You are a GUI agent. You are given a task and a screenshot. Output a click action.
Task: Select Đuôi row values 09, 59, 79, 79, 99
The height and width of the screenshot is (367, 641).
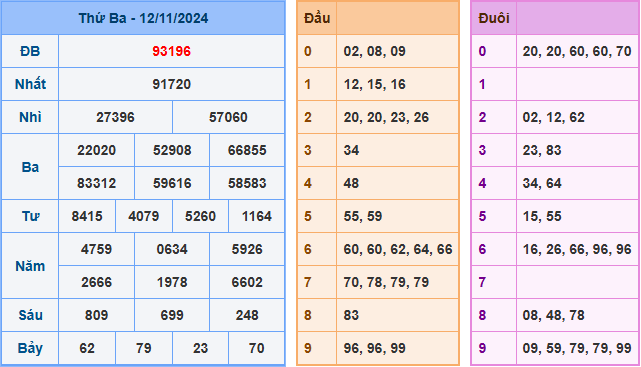[577, 348]
